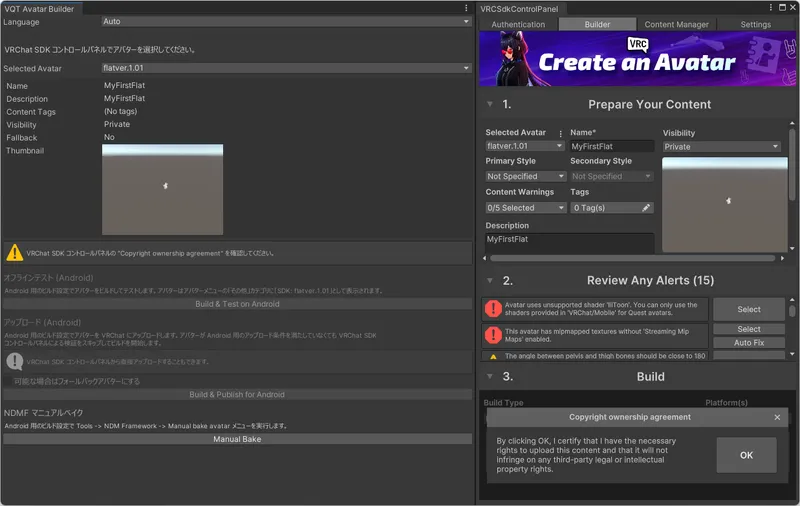Screen dimensions: 800x506
Task: Maximize the VRCSdkControlPanel window
Action: (x=782, y=8)
